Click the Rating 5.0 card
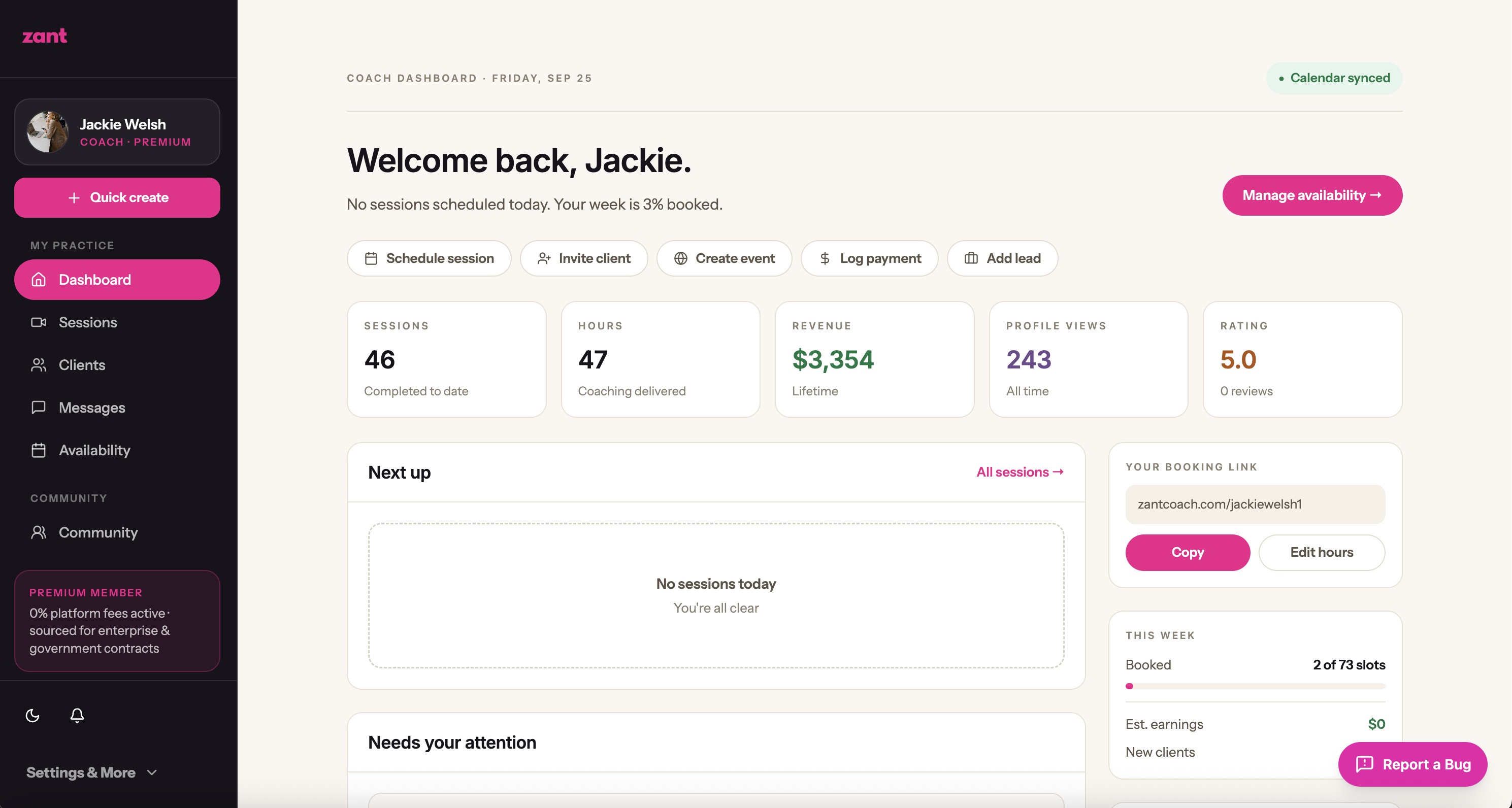The width and height of the screenshot is (1512, 808). 1302,359
